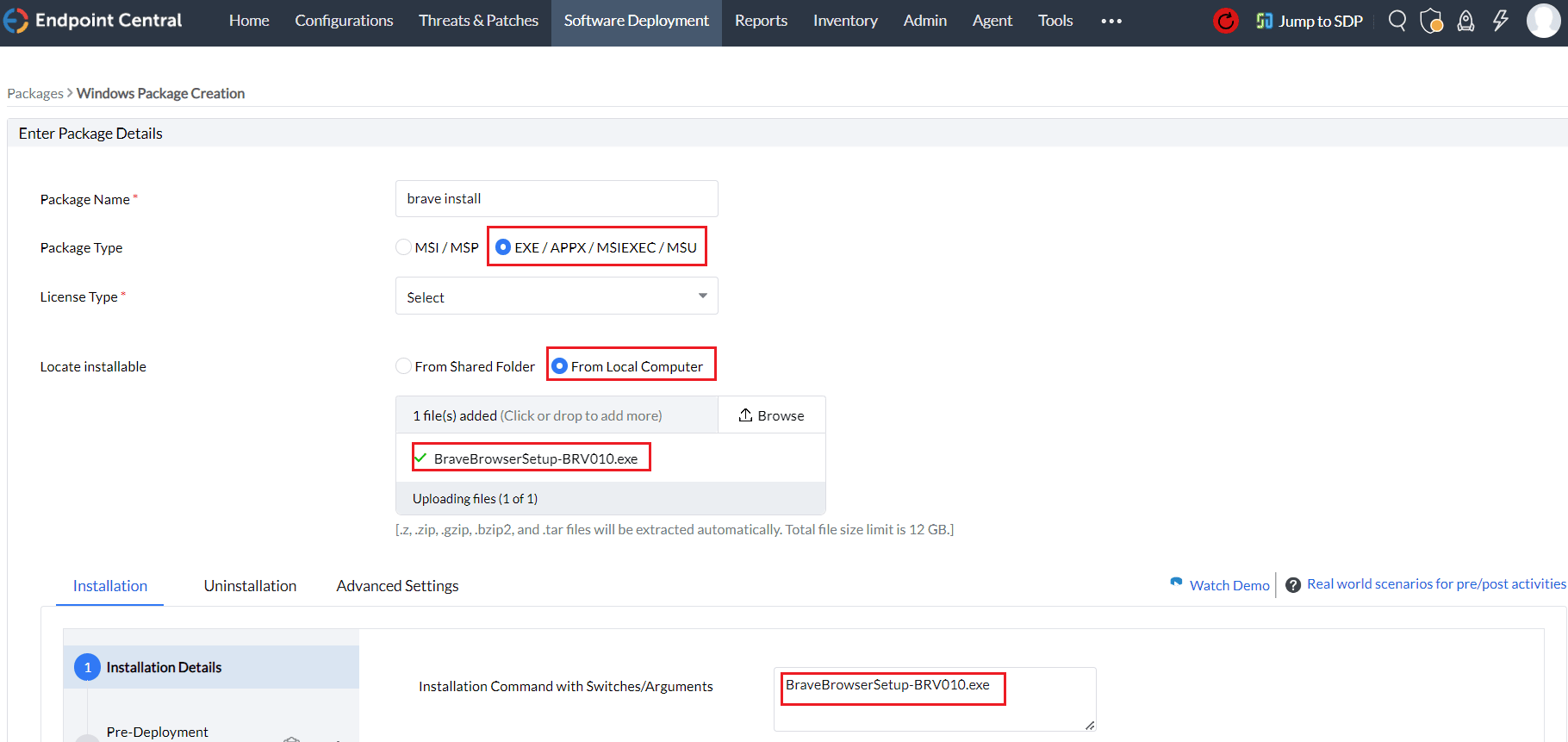
Task: Select the Installation Details step
Action: tap(211, 667)
